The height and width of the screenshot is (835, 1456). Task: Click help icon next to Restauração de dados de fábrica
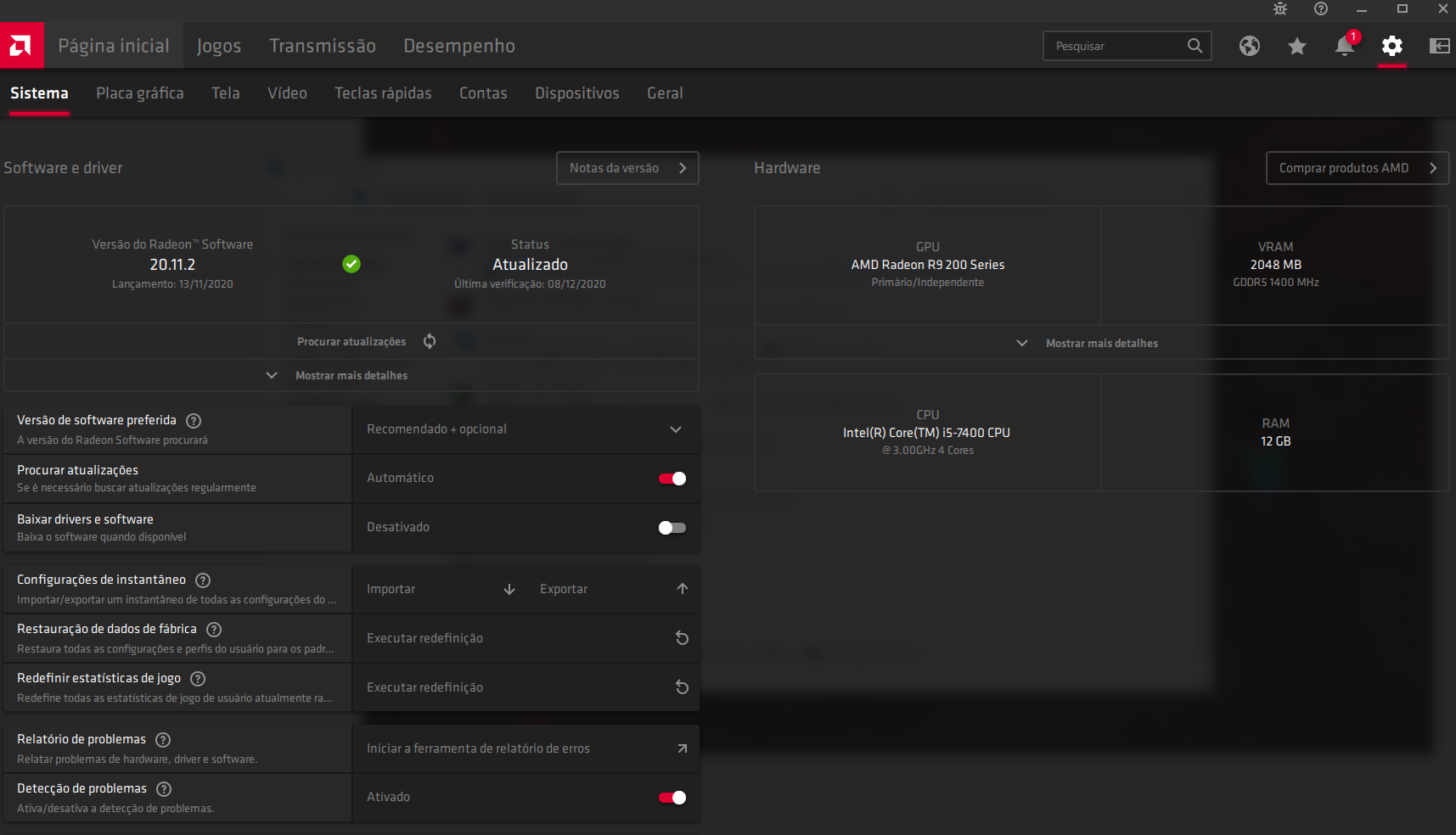(214, 630)
